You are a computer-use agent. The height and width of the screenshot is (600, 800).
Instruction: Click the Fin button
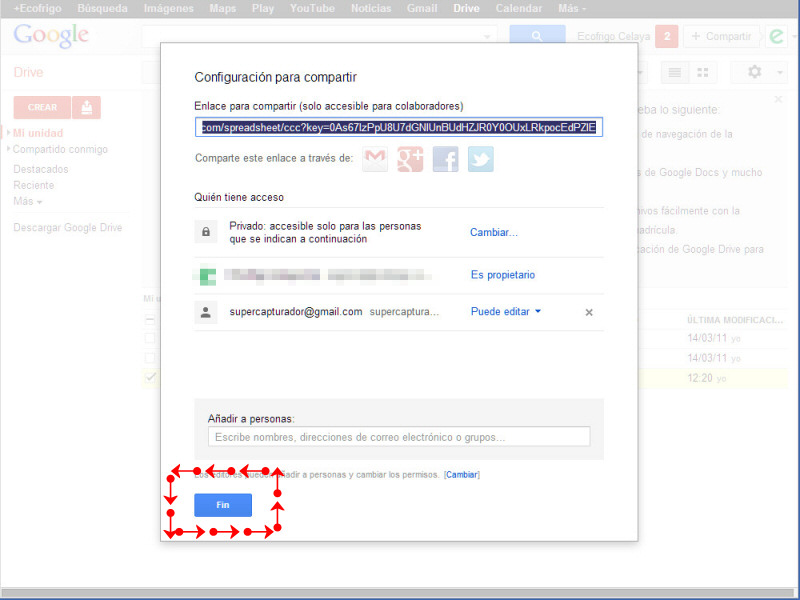(x=223, y=505)
